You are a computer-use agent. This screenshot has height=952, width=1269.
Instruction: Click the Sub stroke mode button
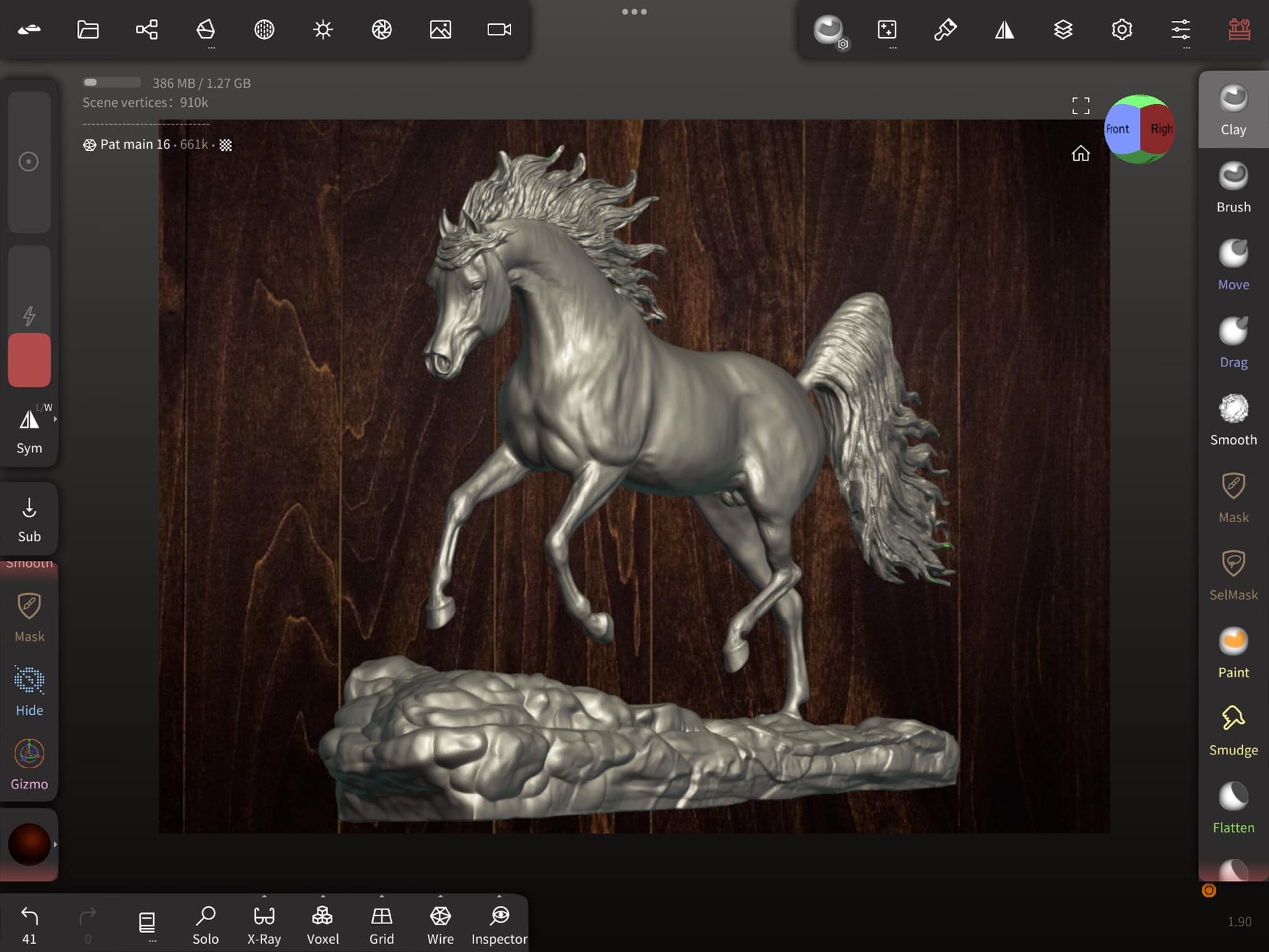pyautogui.click(x=29, y=519)
